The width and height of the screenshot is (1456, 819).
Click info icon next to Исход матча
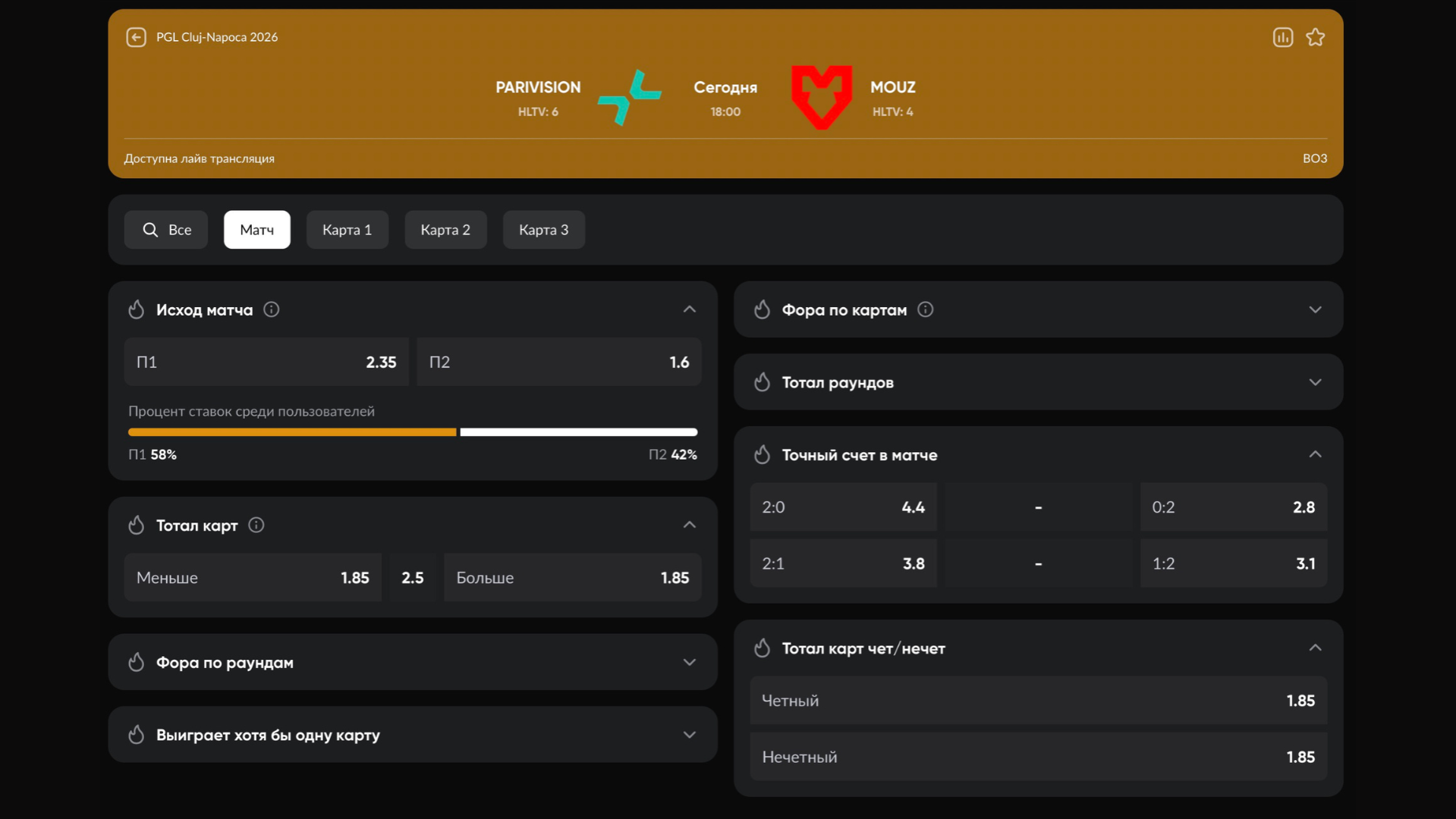click(271, 309)
